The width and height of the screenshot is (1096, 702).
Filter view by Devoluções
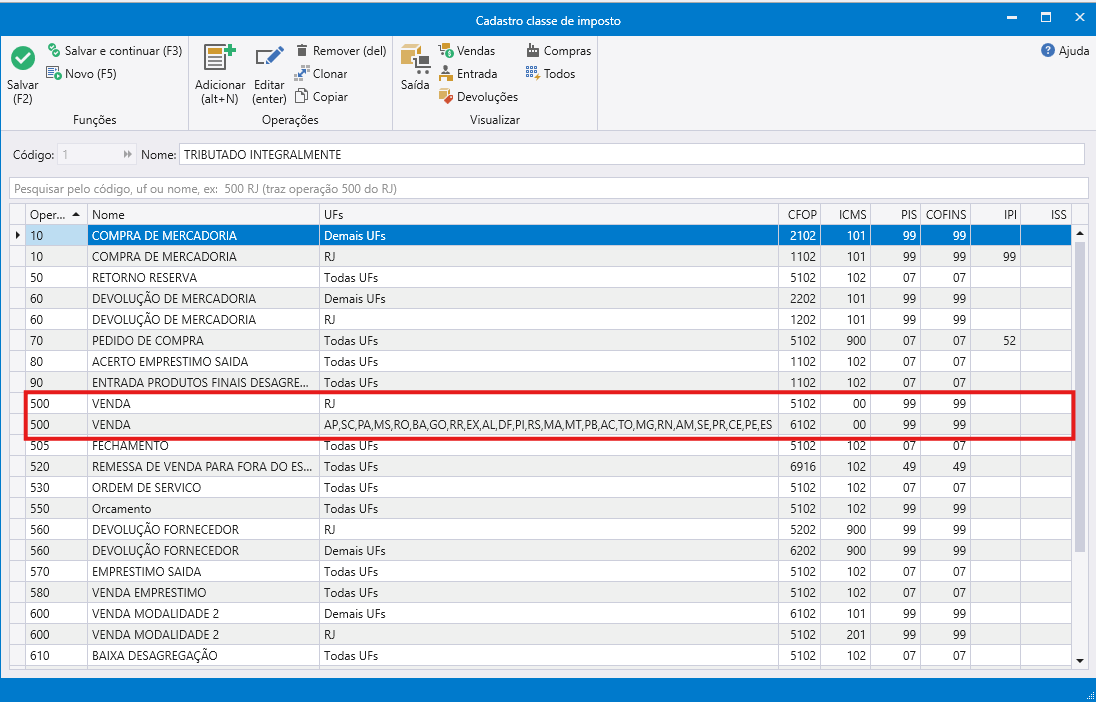click(x=479, y=96)
